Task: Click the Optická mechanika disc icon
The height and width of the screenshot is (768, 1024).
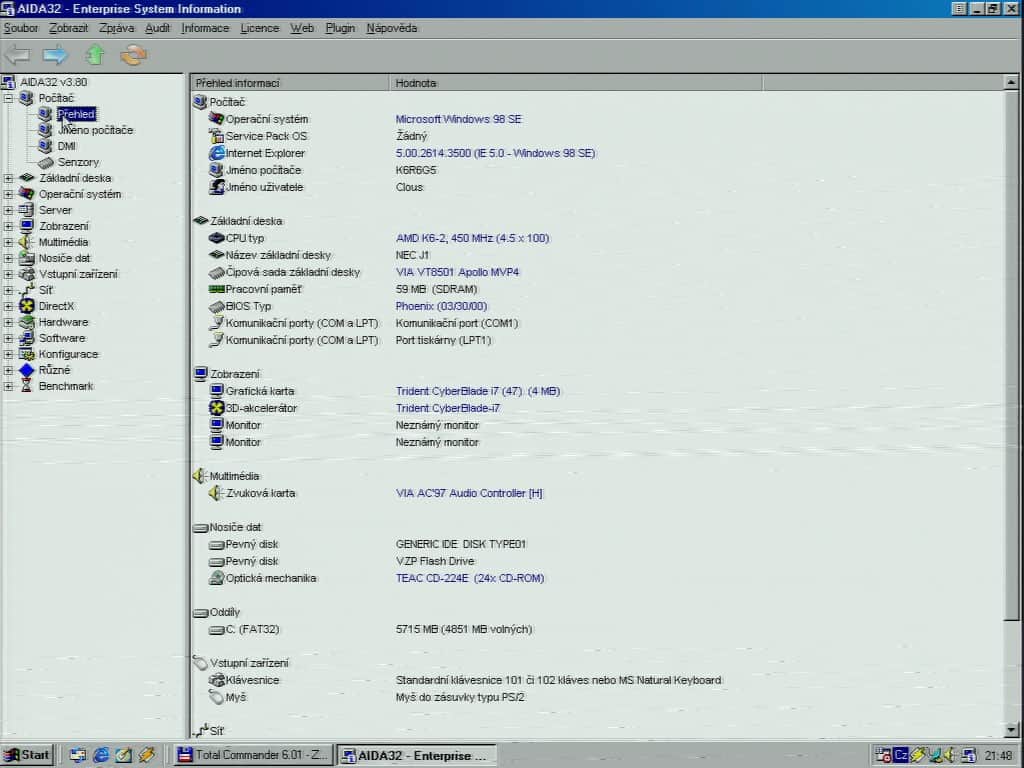Action: [216, 578]
